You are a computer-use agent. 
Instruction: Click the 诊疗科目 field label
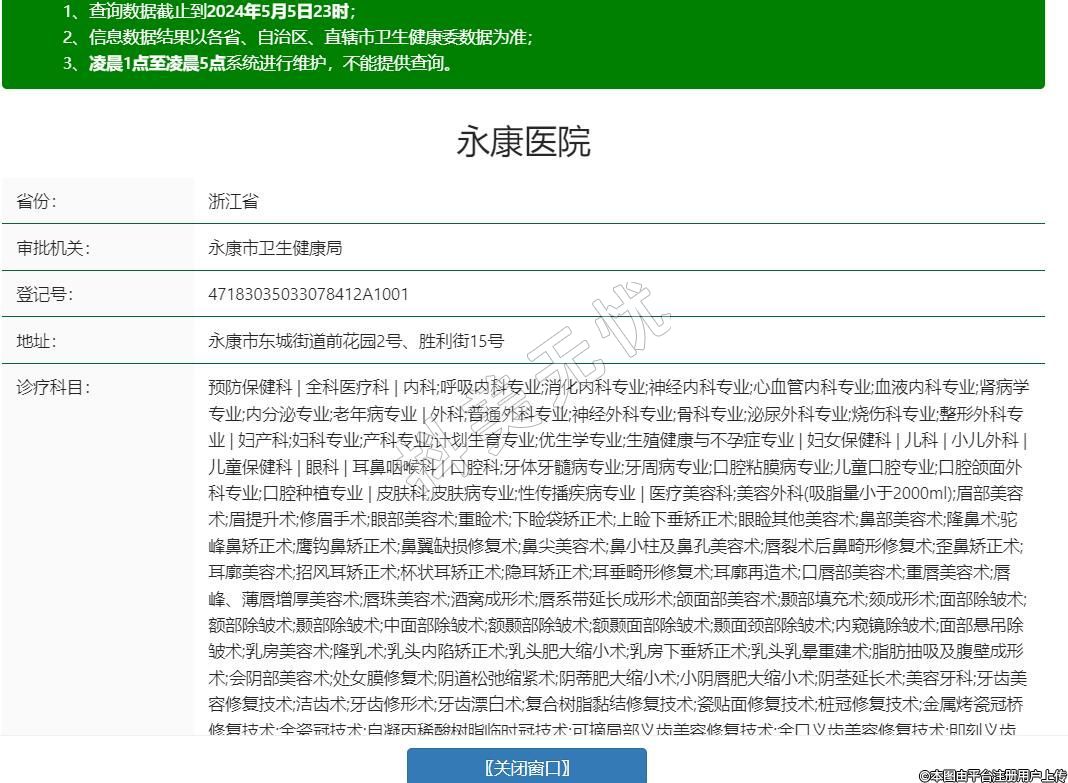tap(52, 388)
